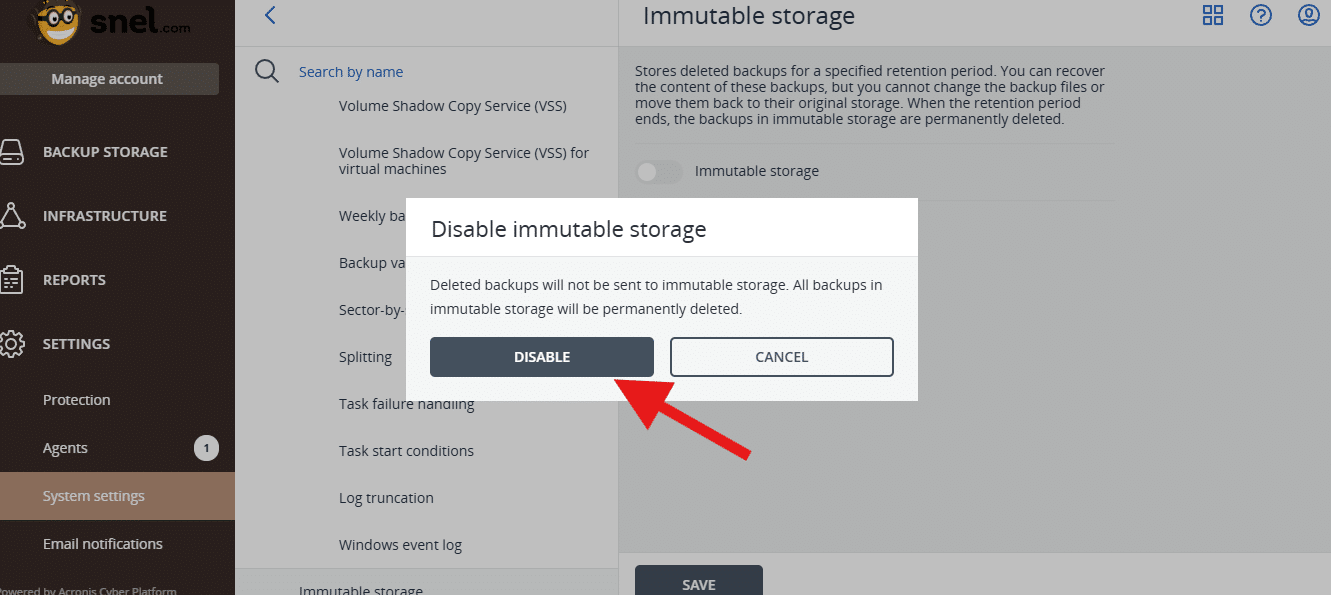The height and width of the screenshot is (595, 1331).
Task: Click the Settings gear icon
Action: [11, 344]
